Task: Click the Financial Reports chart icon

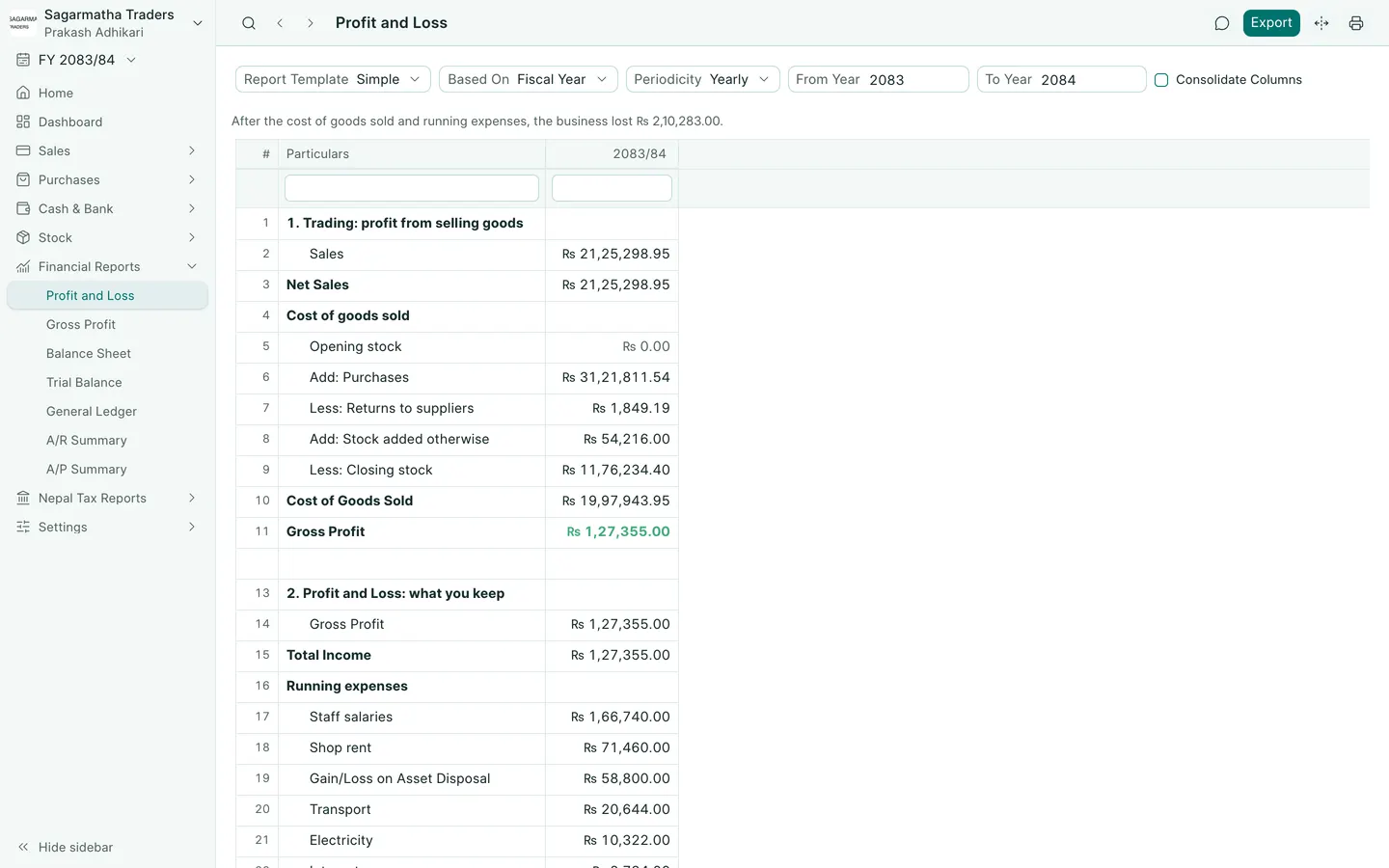Action: tap(23, 266)
